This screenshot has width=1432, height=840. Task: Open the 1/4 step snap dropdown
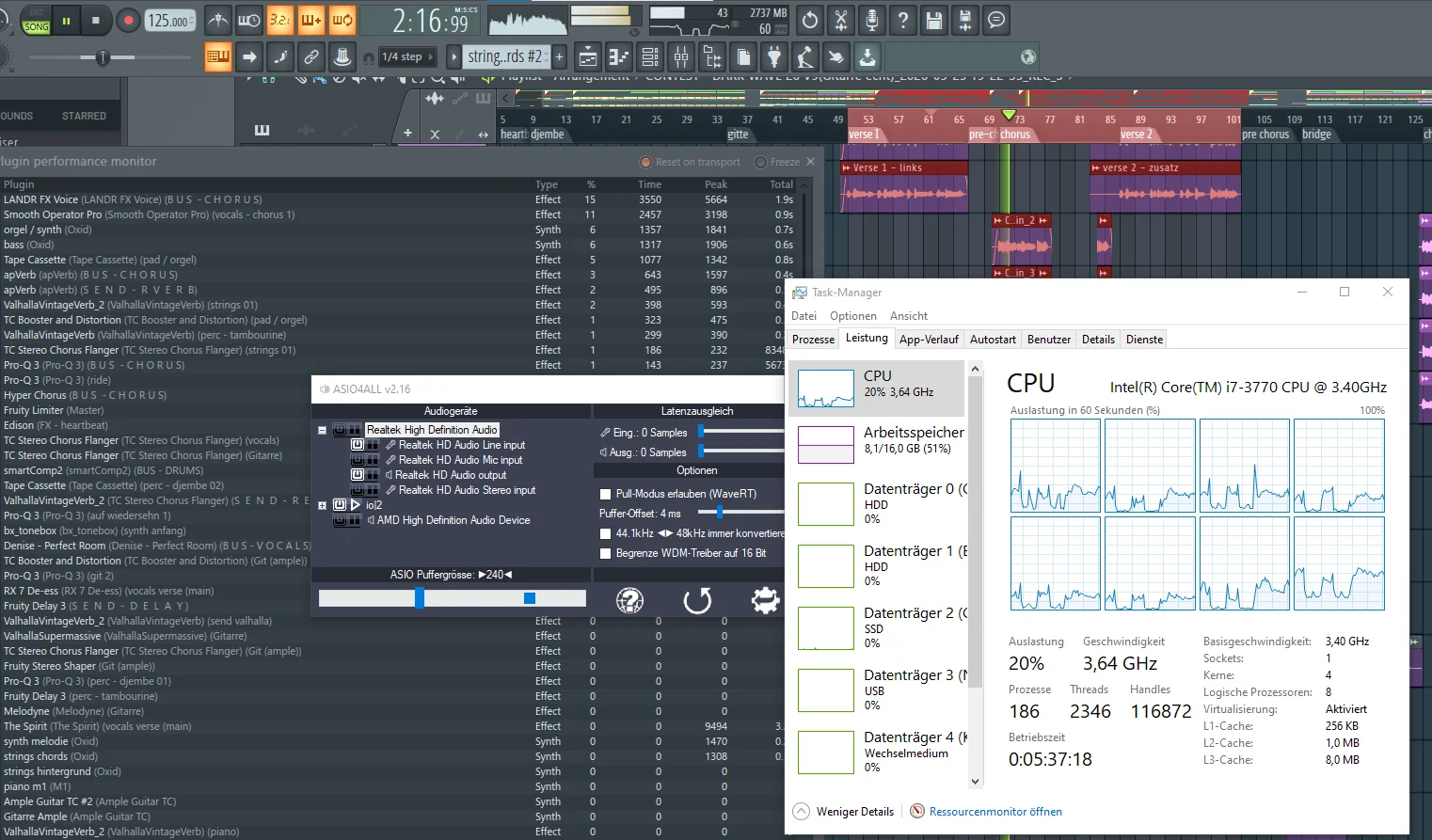[x=407, y=57]
